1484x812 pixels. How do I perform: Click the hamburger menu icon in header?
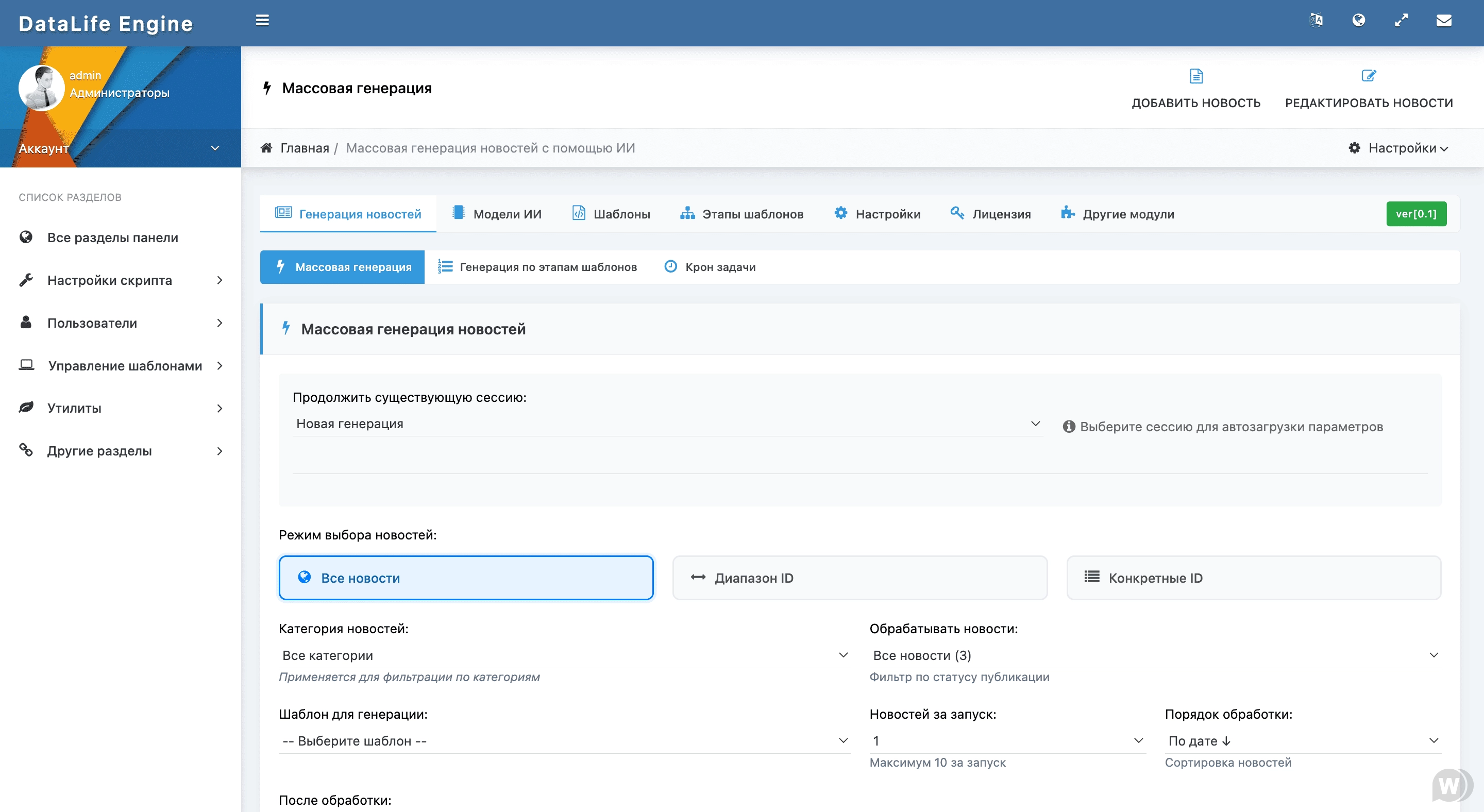click(x=262, y=21)
